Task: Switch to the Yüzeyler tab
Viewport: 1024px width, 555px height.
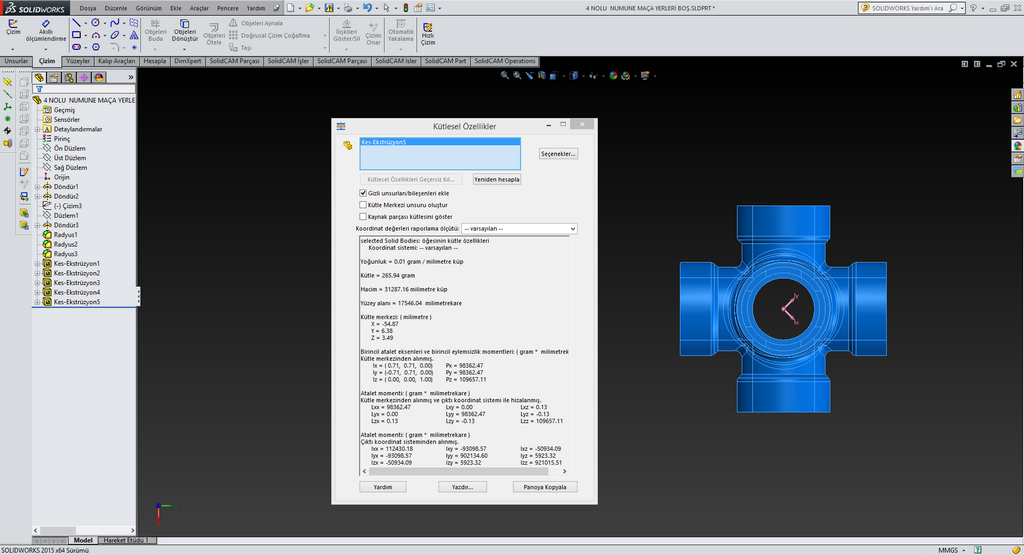Action: [x=77, y=61]
